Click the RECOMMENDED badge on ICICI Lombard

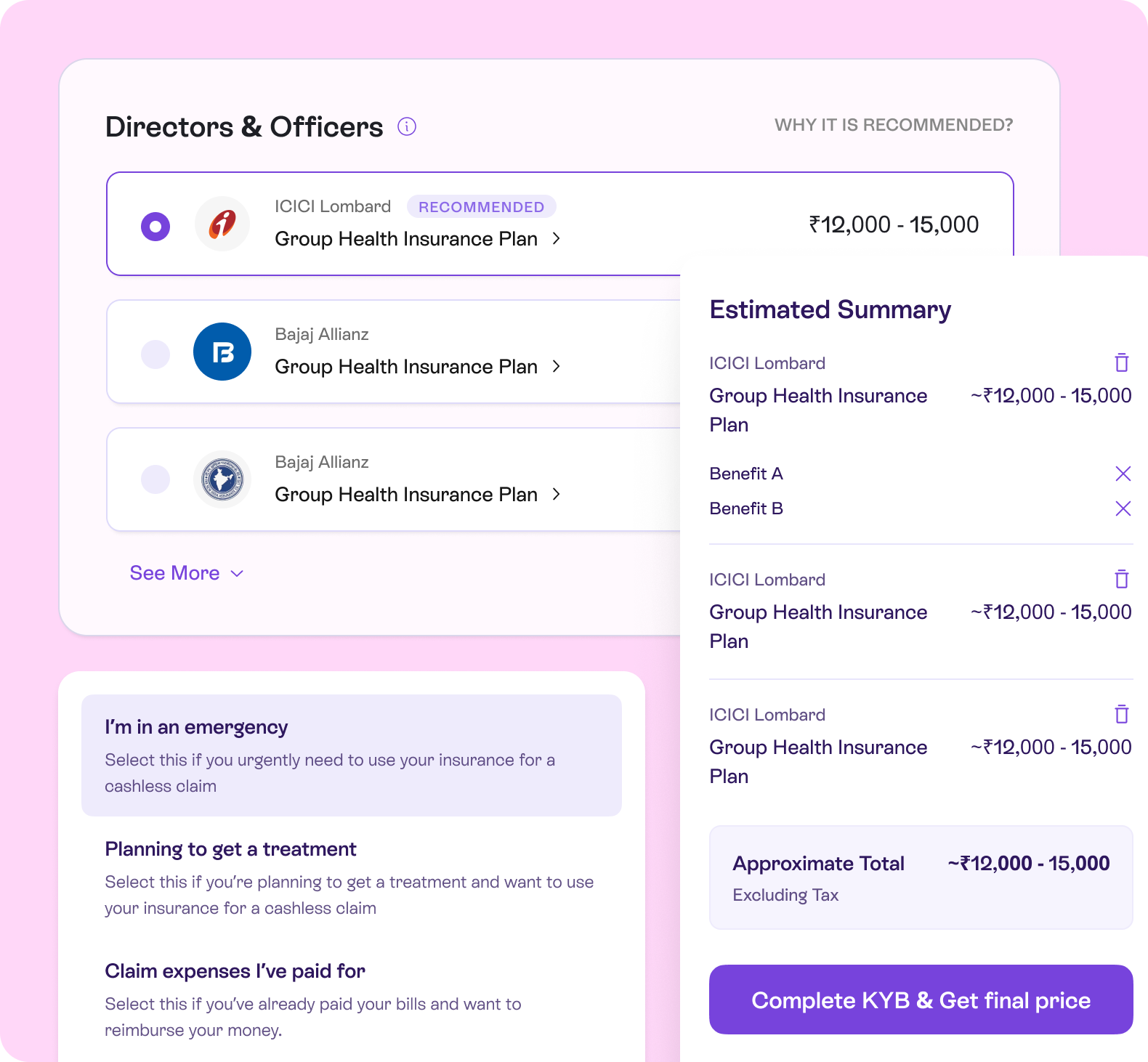[x=481, y=206]
